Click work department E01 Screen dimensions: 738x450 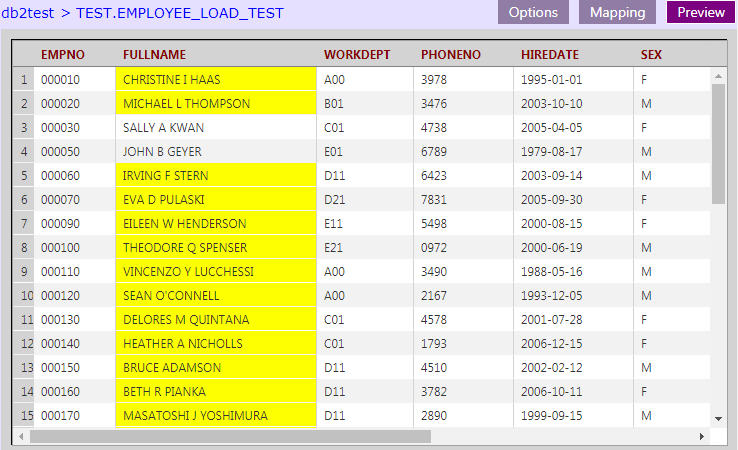pos(333,152)
